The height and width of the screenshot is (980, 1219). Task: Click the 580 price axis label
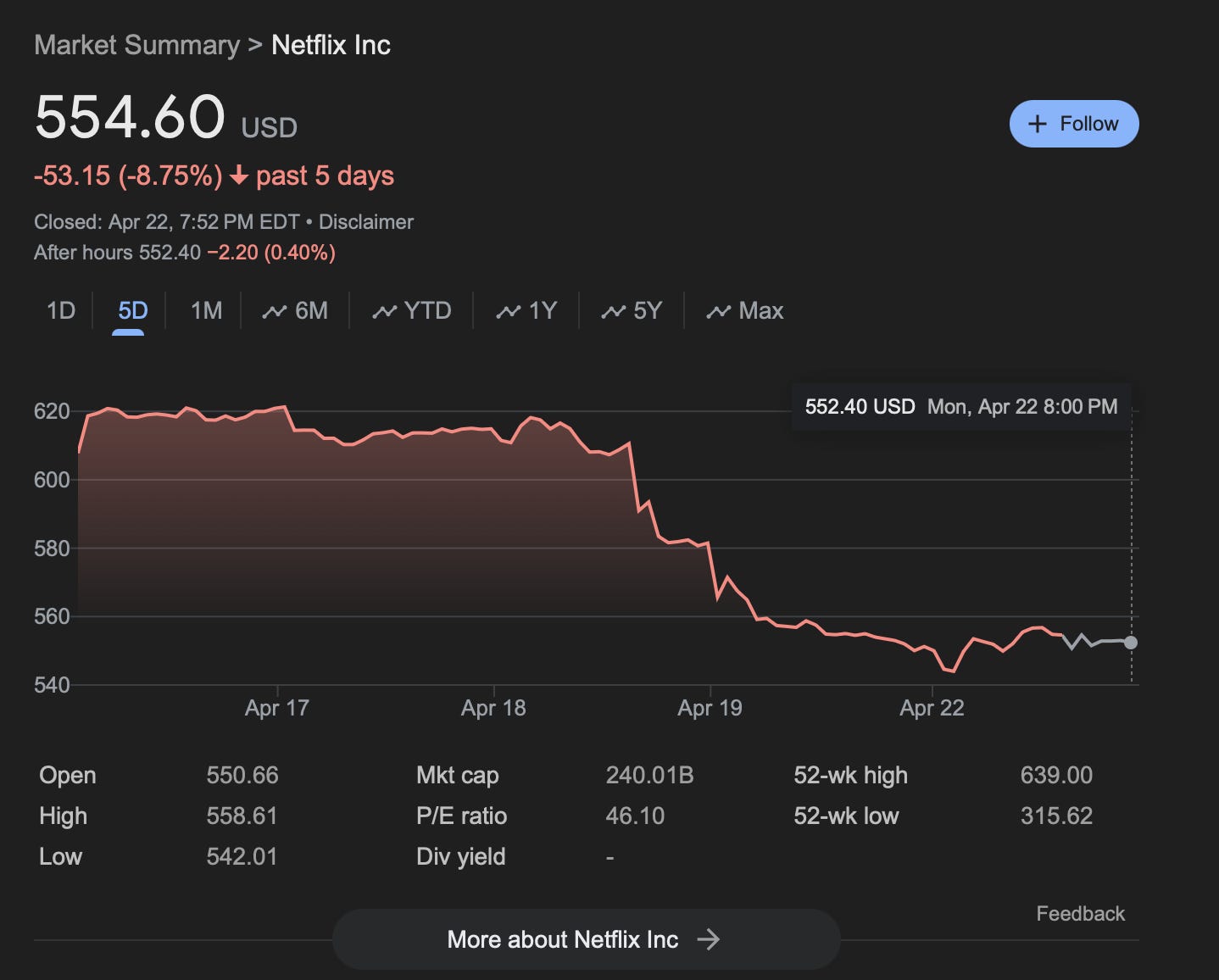(51, 548)
